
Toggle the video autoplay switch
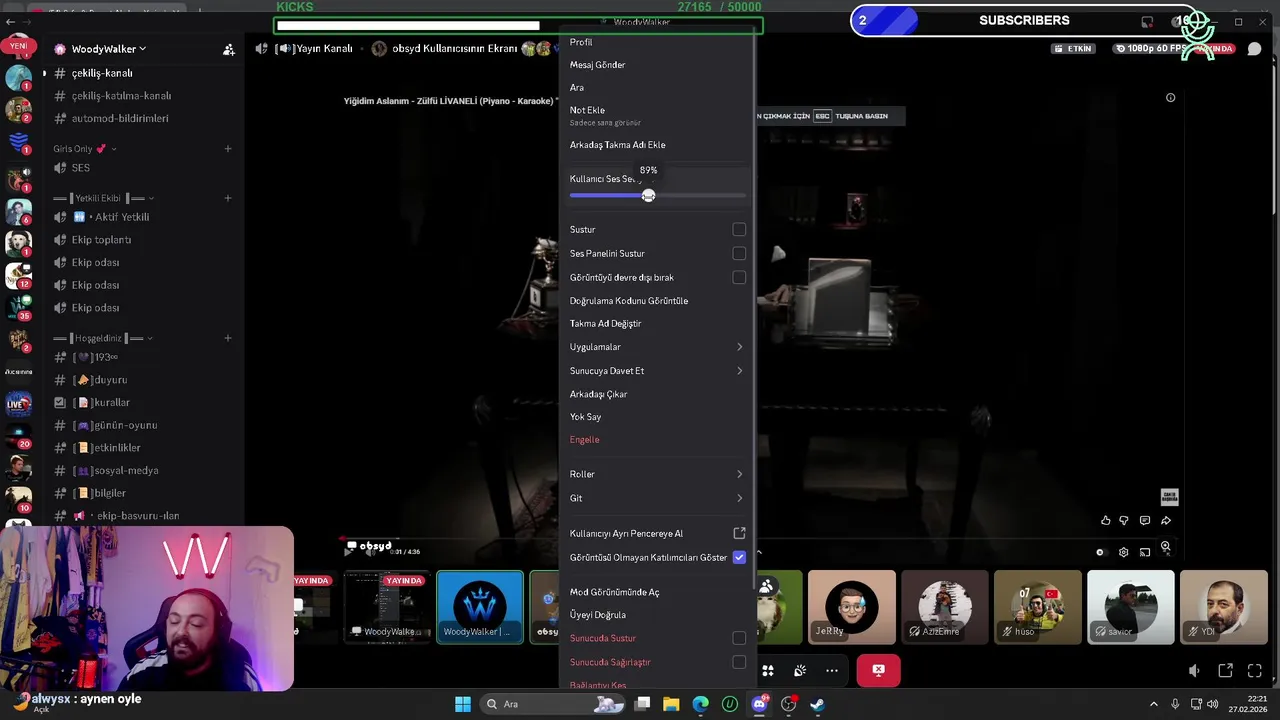(x=1100, y=552)
